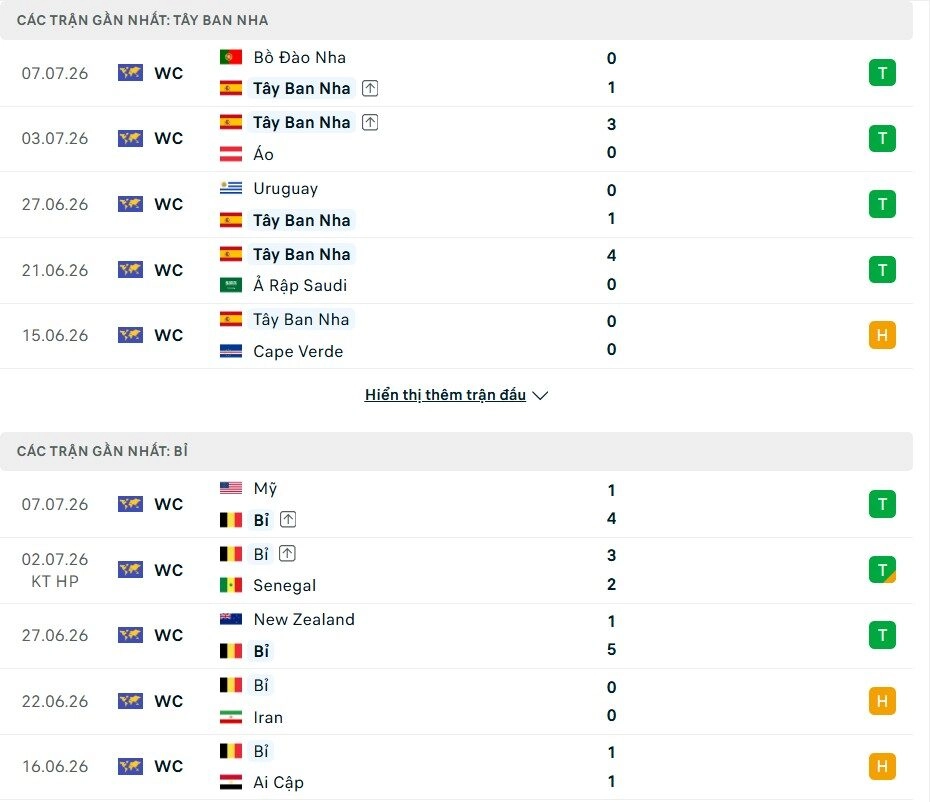Open the Ai Cập team link

pos(278,782)
